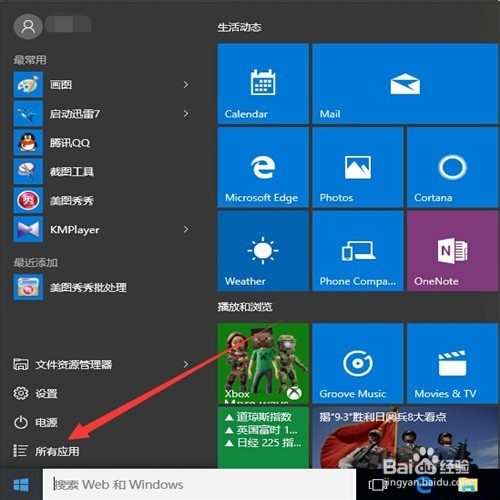Expand the 文件资源管理器 submenu arrow

click(186, 364)
